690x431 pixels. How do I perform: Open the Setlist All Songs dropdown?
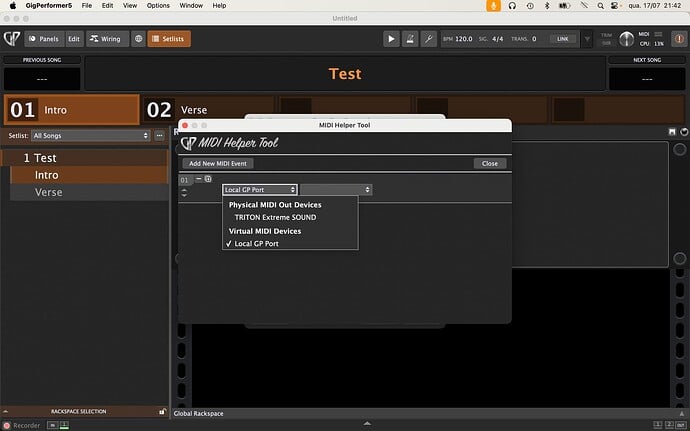(x=90, y=135)
